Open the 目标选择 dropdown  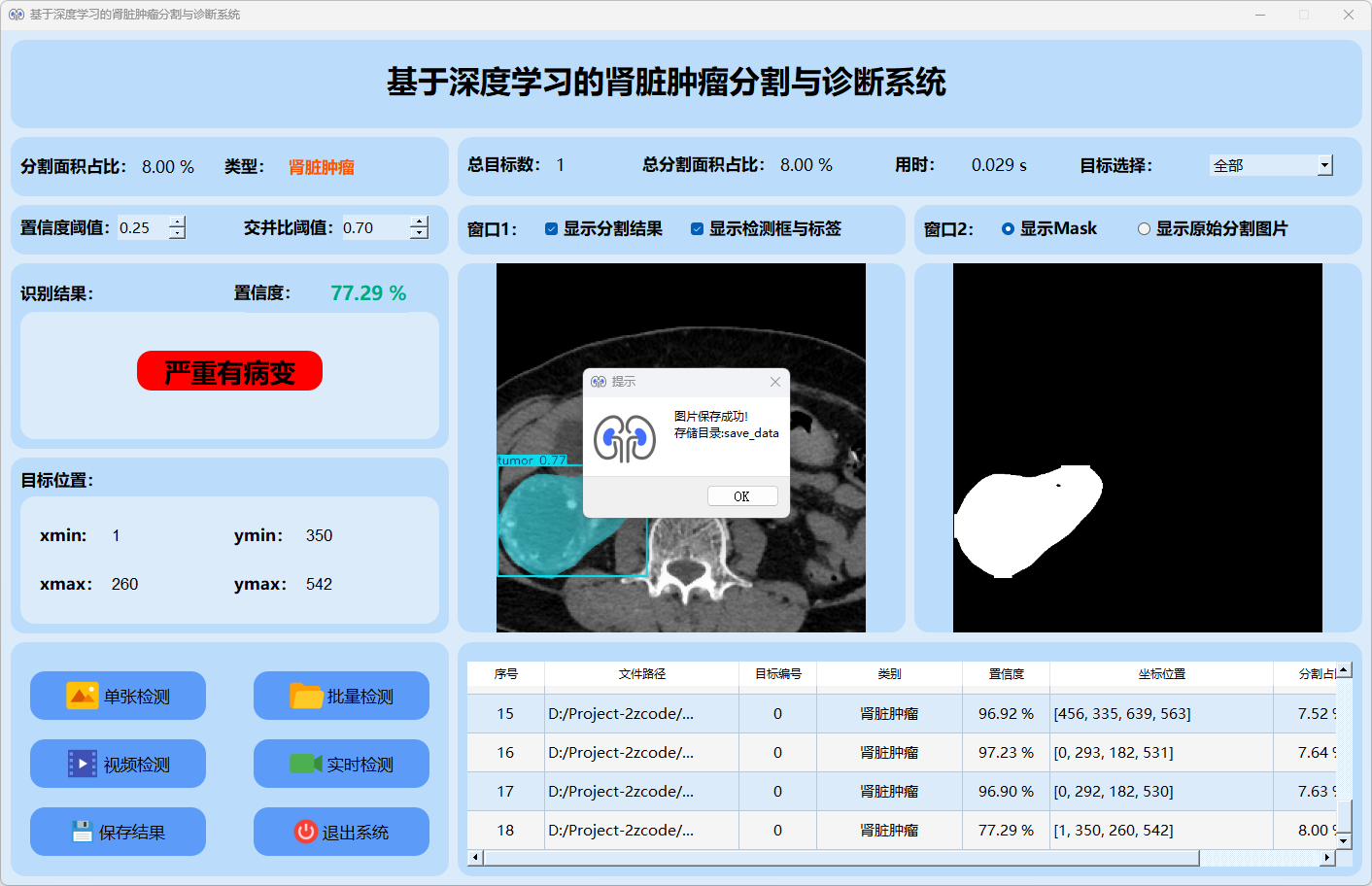click(x=1324, y=166)
